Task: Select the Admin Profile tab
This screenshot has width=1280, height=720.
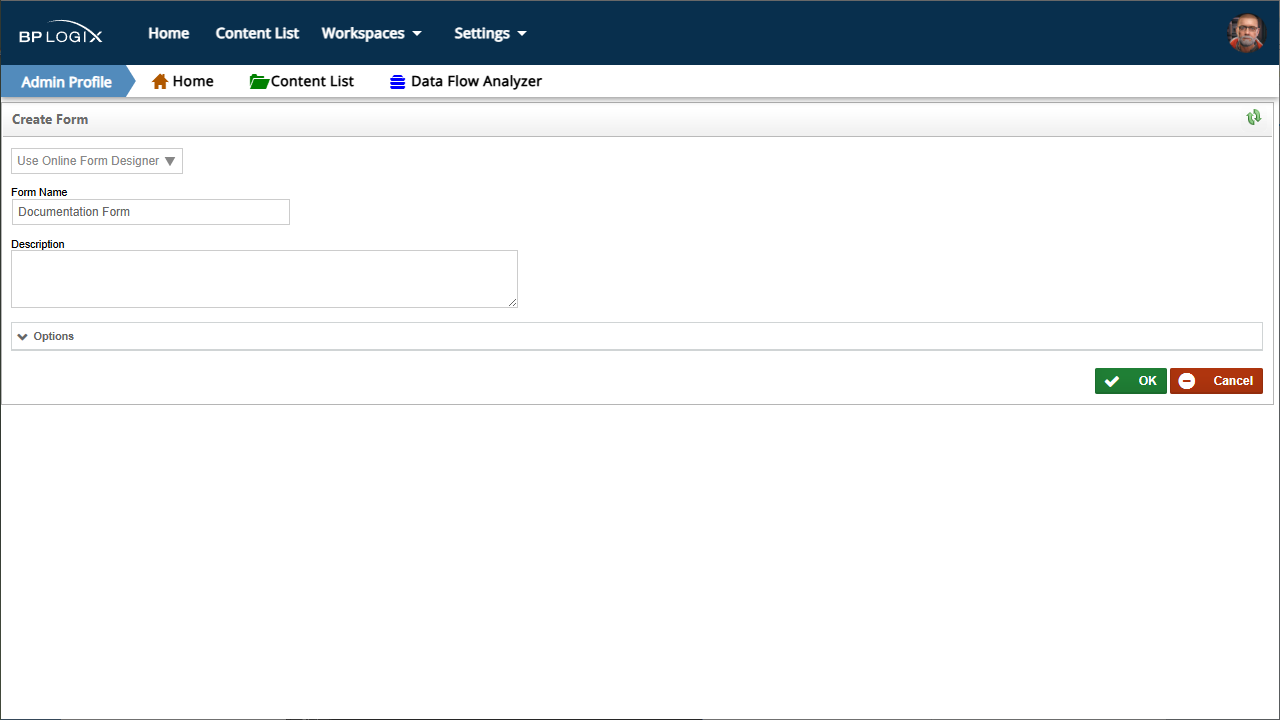Action: [x=66, y=82]
